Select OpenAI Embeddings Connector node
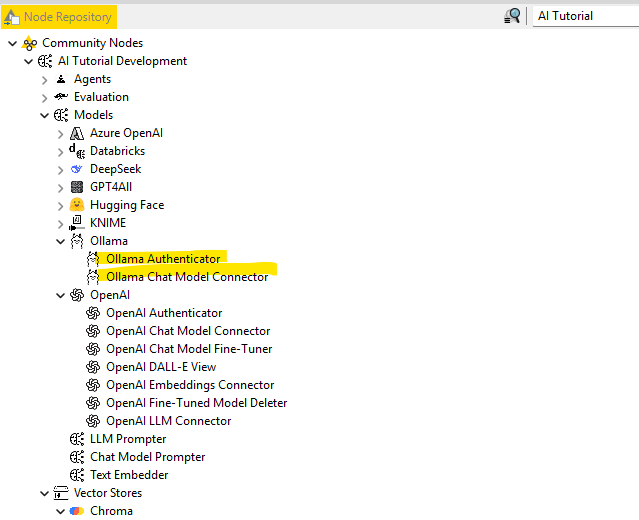Screen dimensions: 639x520 [190, 385]
